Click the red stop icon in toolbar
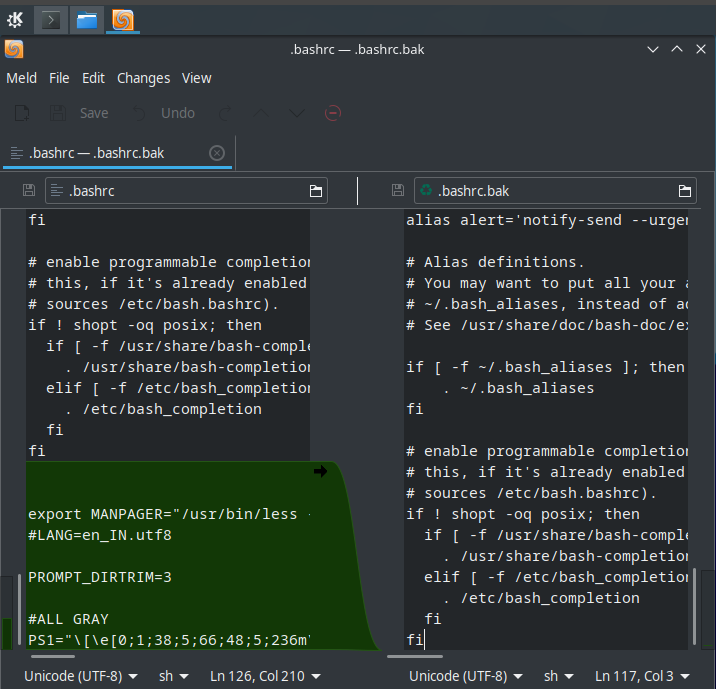 coord(333,113)
